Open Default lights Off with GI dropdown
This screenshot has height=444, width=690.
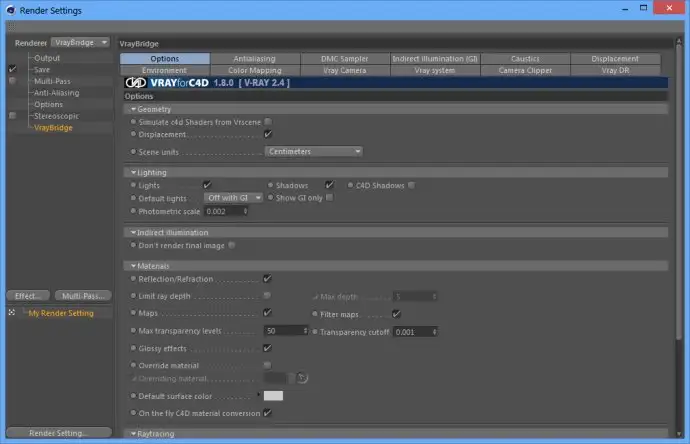coord(233,198)
